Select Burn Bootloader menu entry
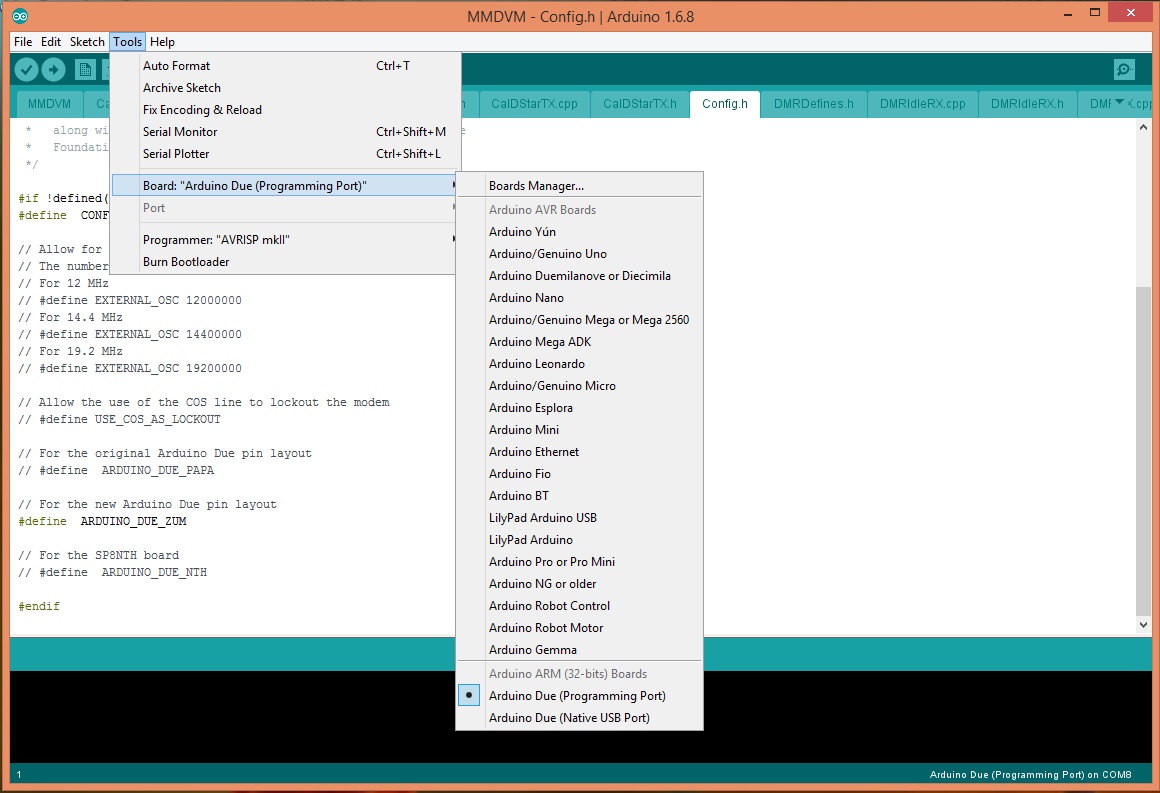 click(x=285, y=262)
